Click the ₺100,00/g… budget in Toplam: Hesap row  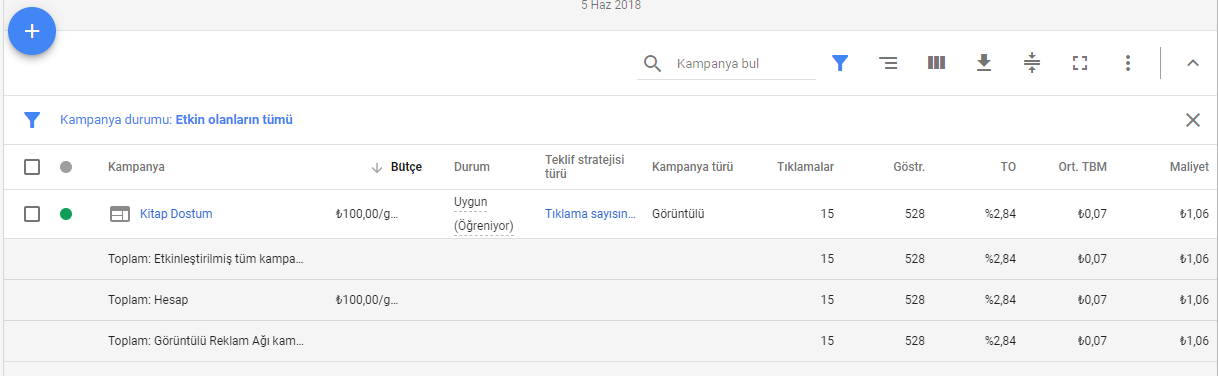click(367, 300)
